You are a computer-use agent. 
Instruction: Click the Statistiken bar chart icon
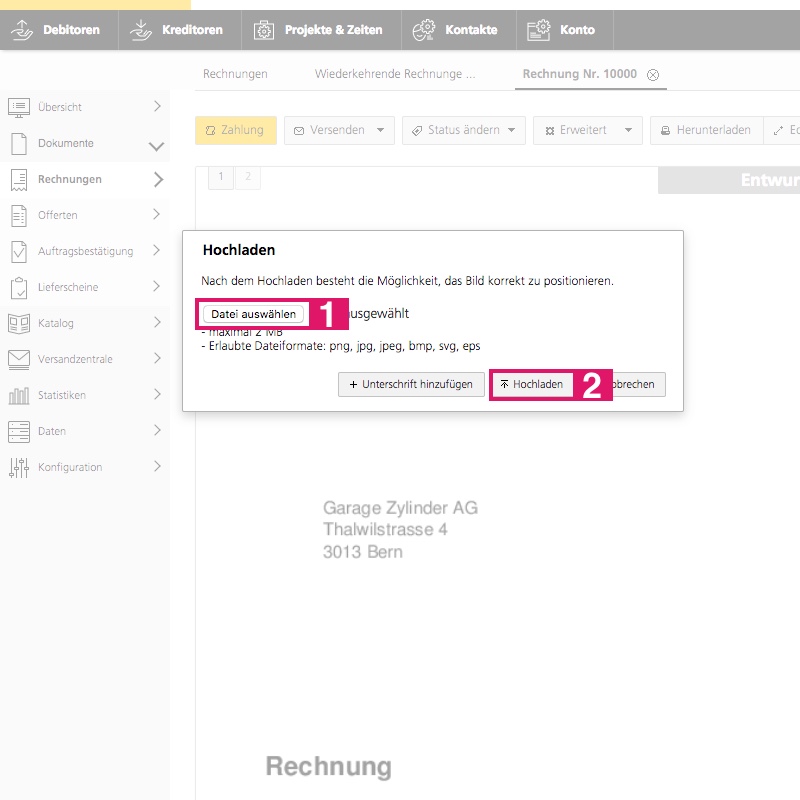(x=18, y=395)
